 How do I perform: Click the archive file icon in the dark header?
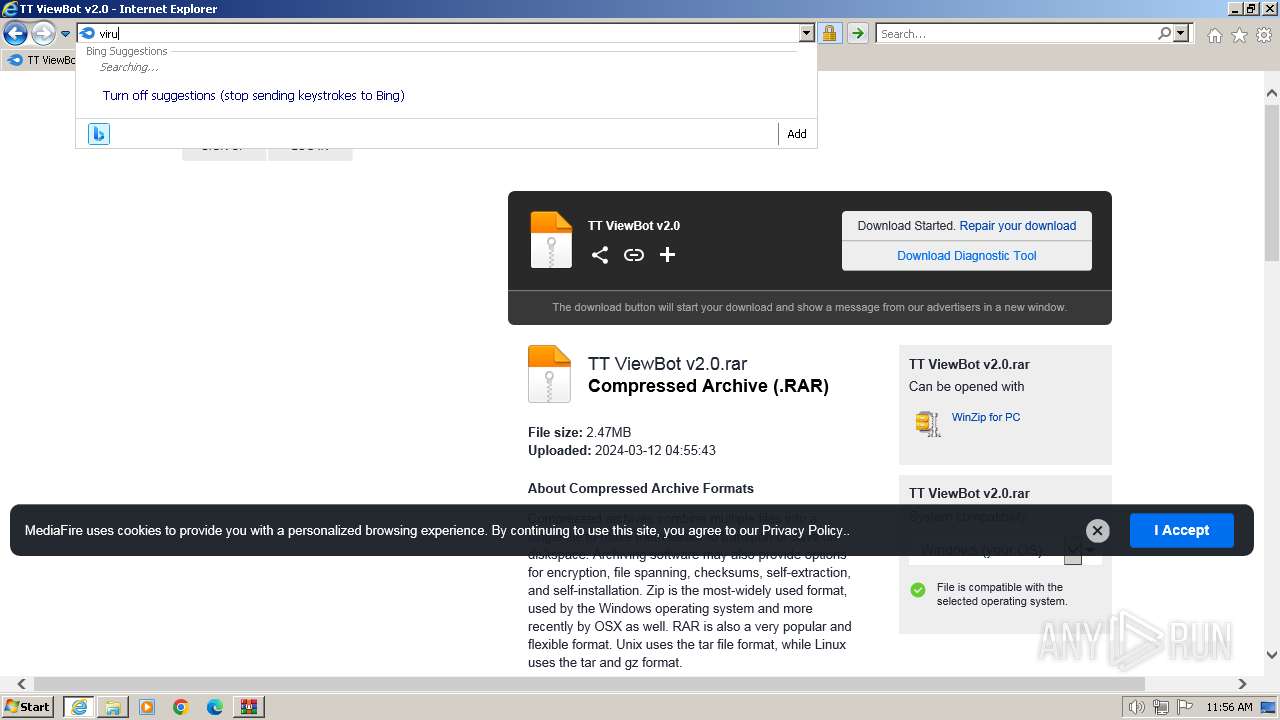551,240
